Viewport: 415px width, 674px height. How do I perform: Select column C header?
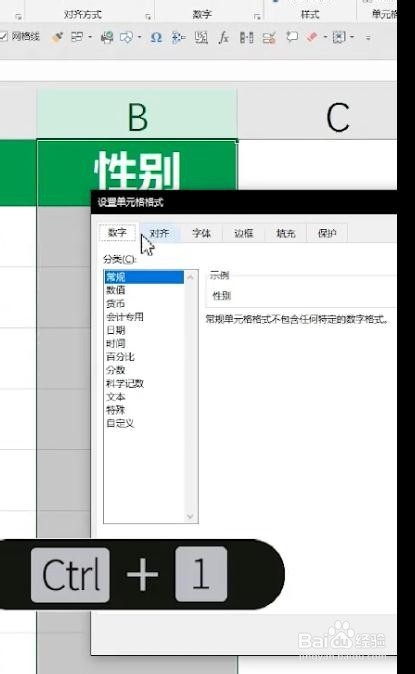pos(317,114)
